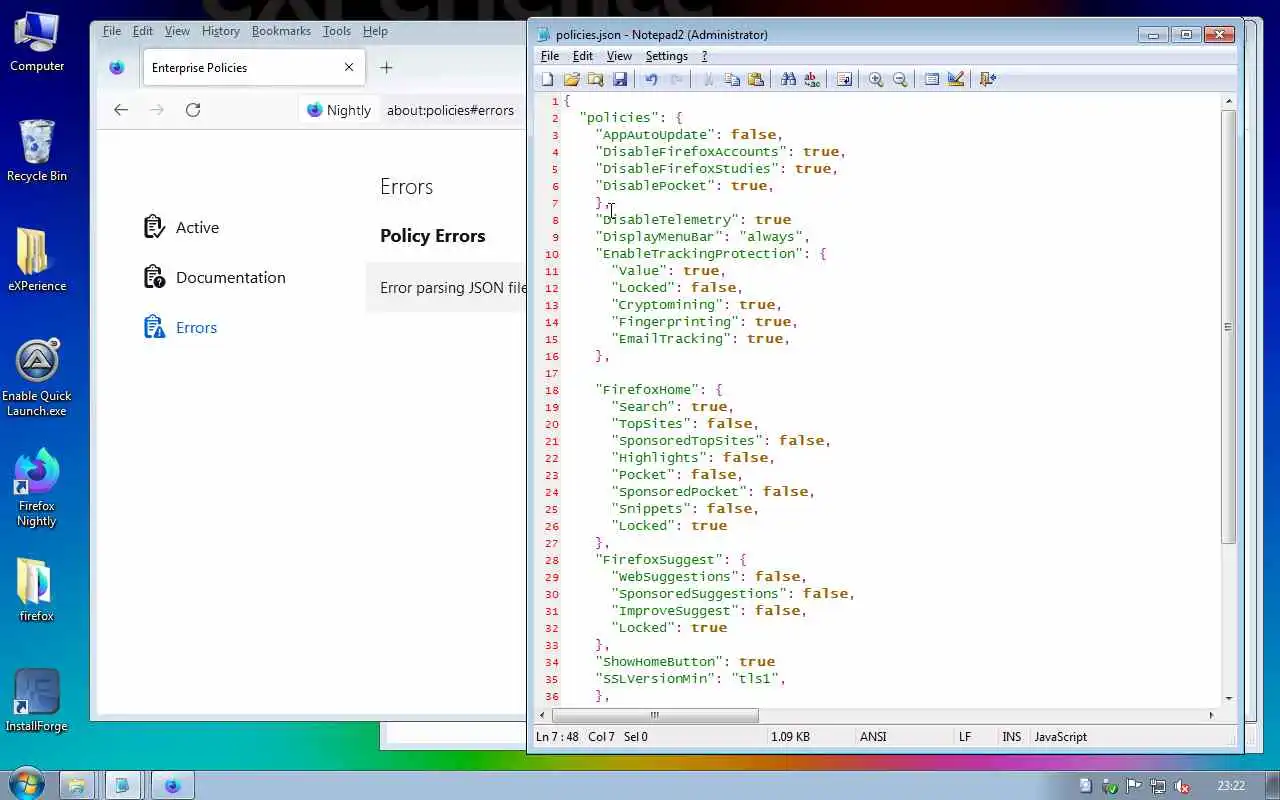Open Find with the binoculars icon
This screenshot has width=1280, height=800.
(788, 79)
